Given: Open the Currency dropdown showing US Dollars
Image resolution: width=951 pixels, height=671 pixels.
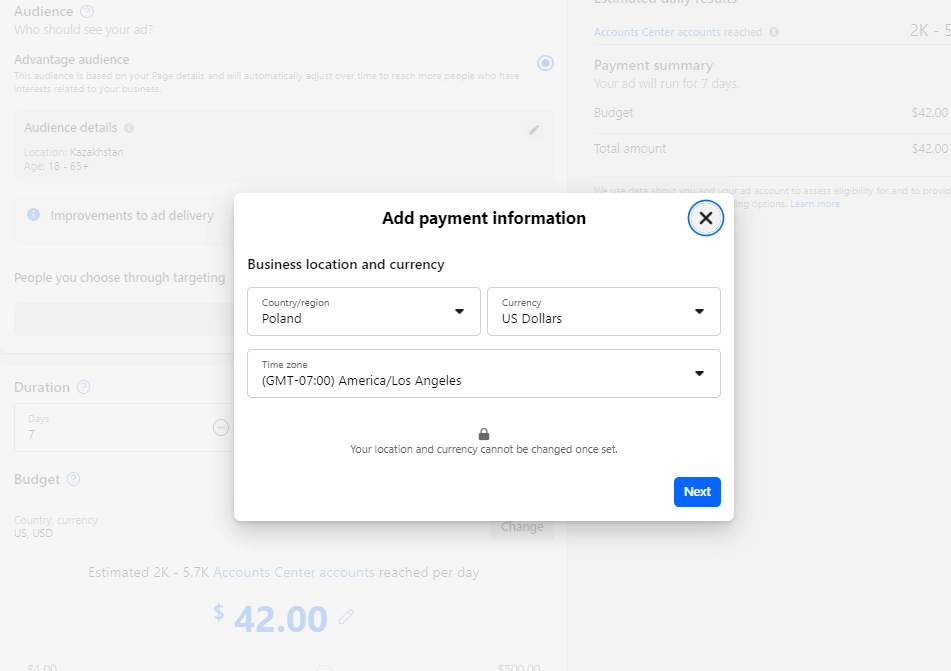Looking at the screenshot, I should 603,311.
